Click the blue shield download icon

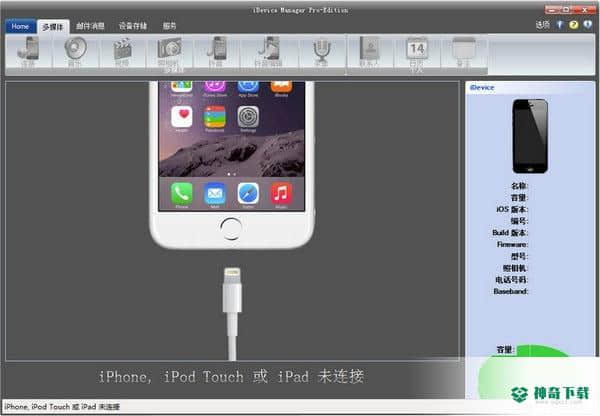coord(587,25)
